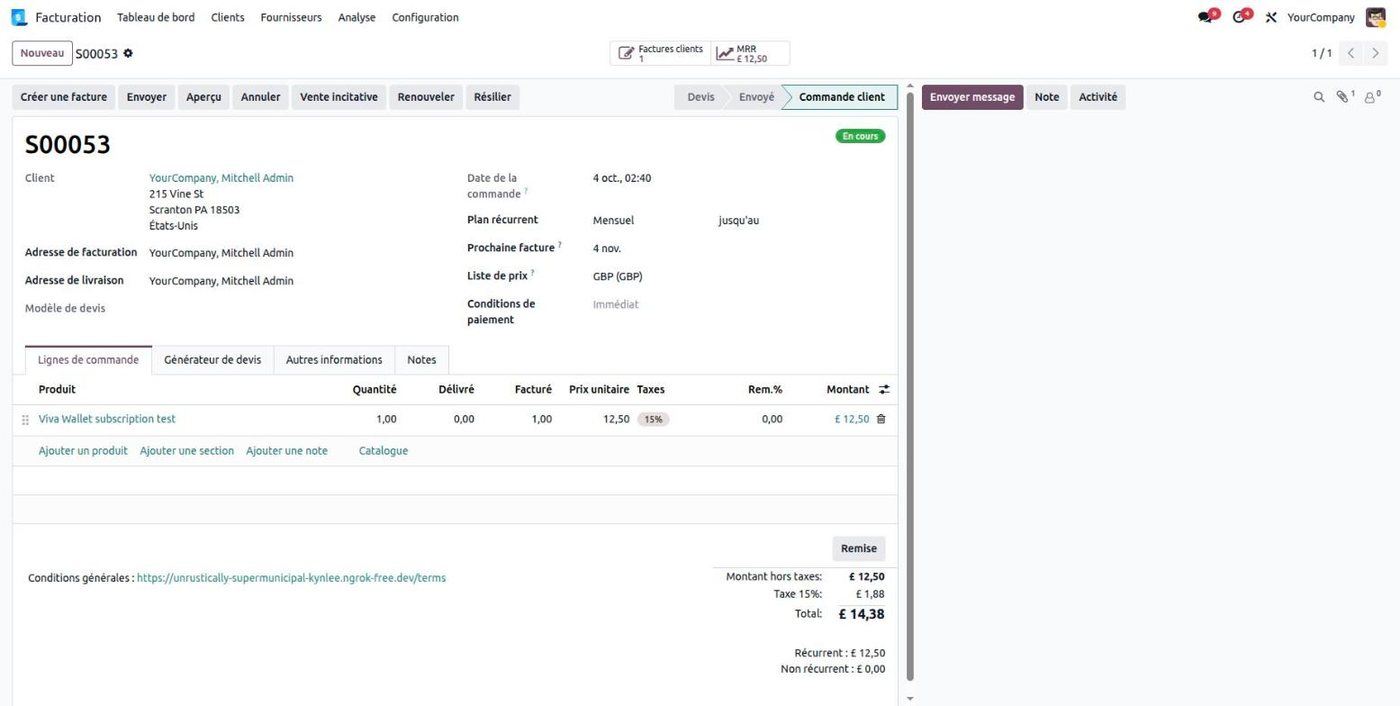The height and width of the screenshot is (706, 1400).
Task: Open the conditions générales terms URL
Action: (291, 578)
